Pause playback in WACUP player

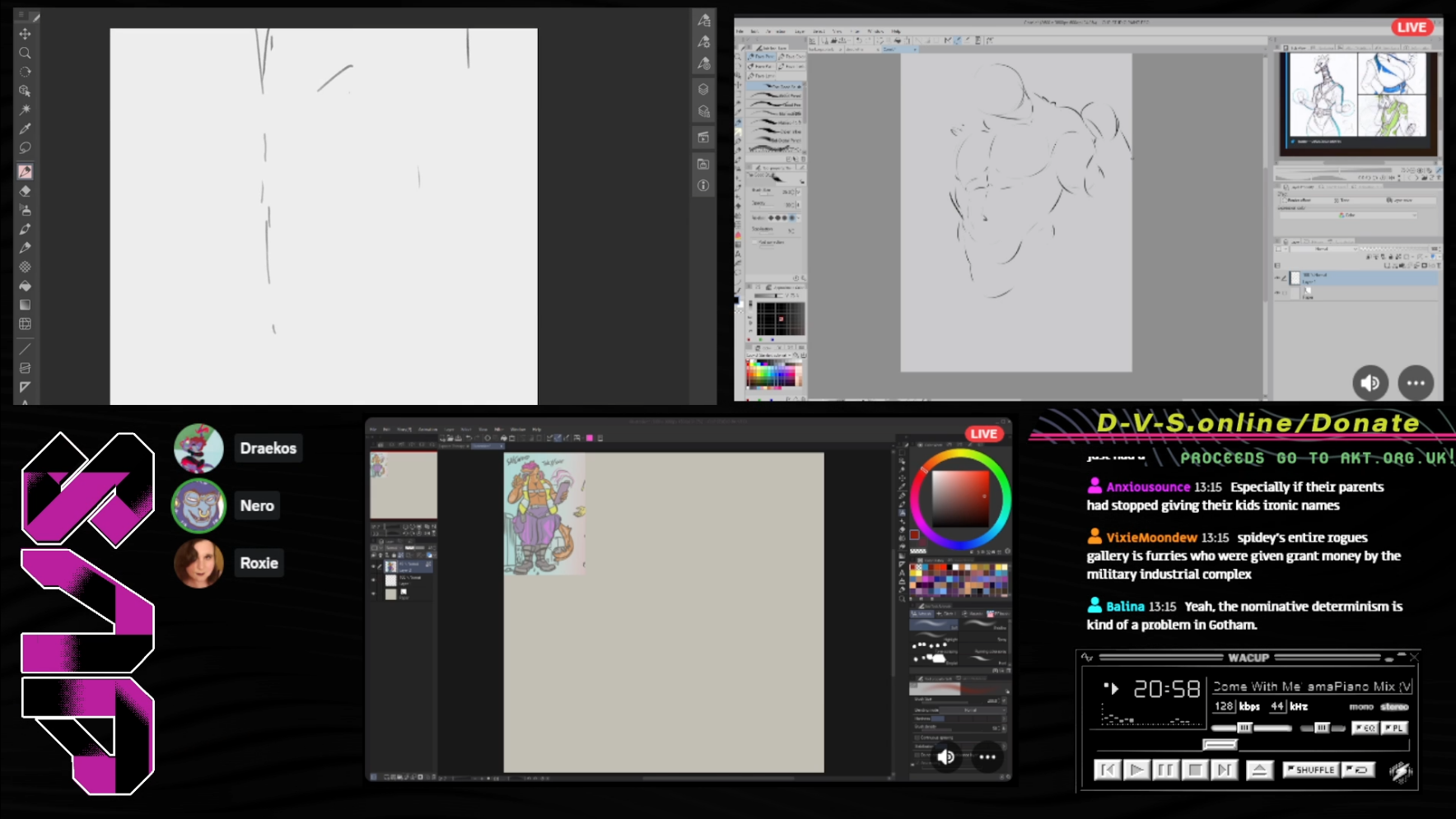coord(1165,770)
